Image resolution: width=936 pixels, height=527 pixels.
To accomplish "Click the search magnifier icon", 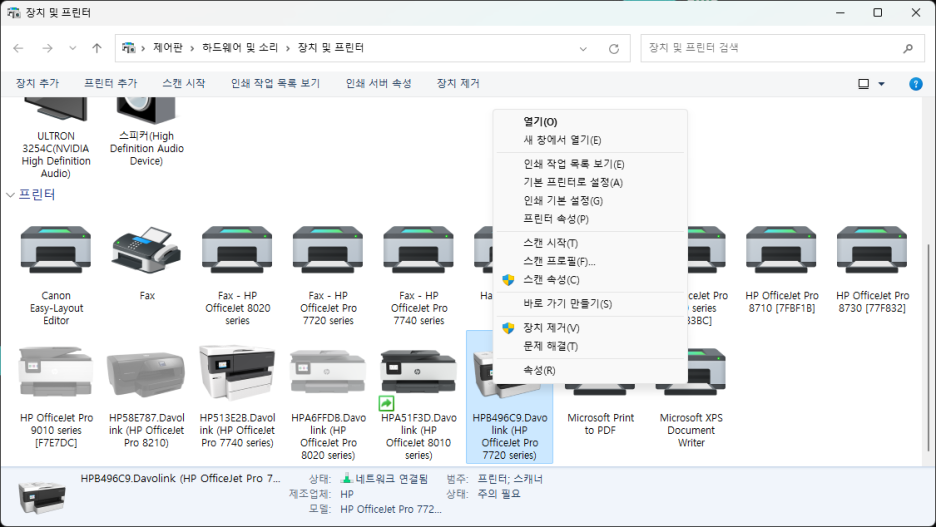I will tap(908, 48).
